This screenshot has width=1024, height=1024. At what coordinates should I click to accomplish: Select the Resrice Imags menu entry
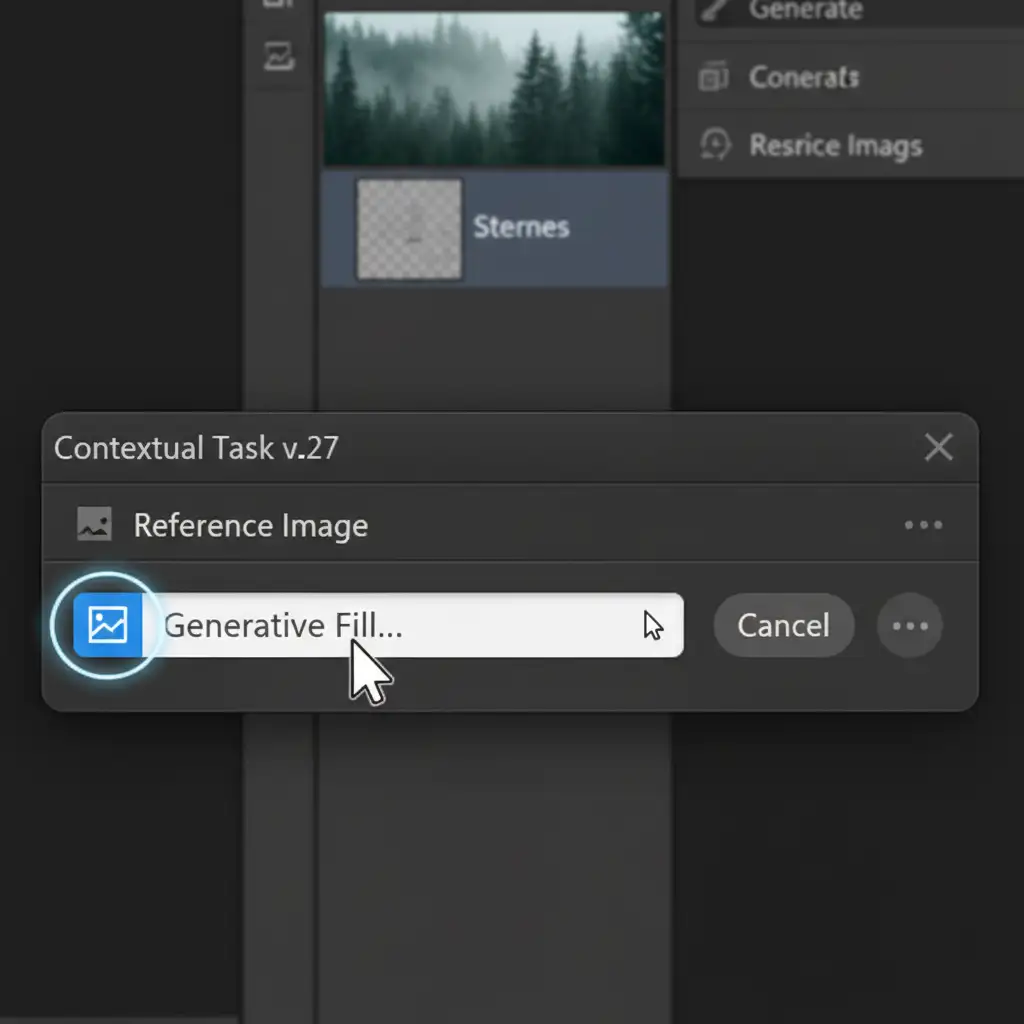(835, 145)
